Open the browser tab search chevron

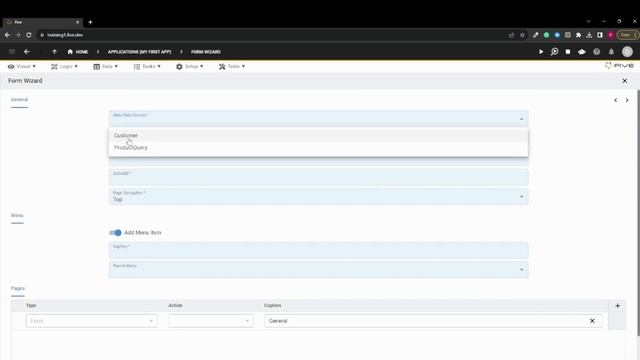[x=588, y=21]
